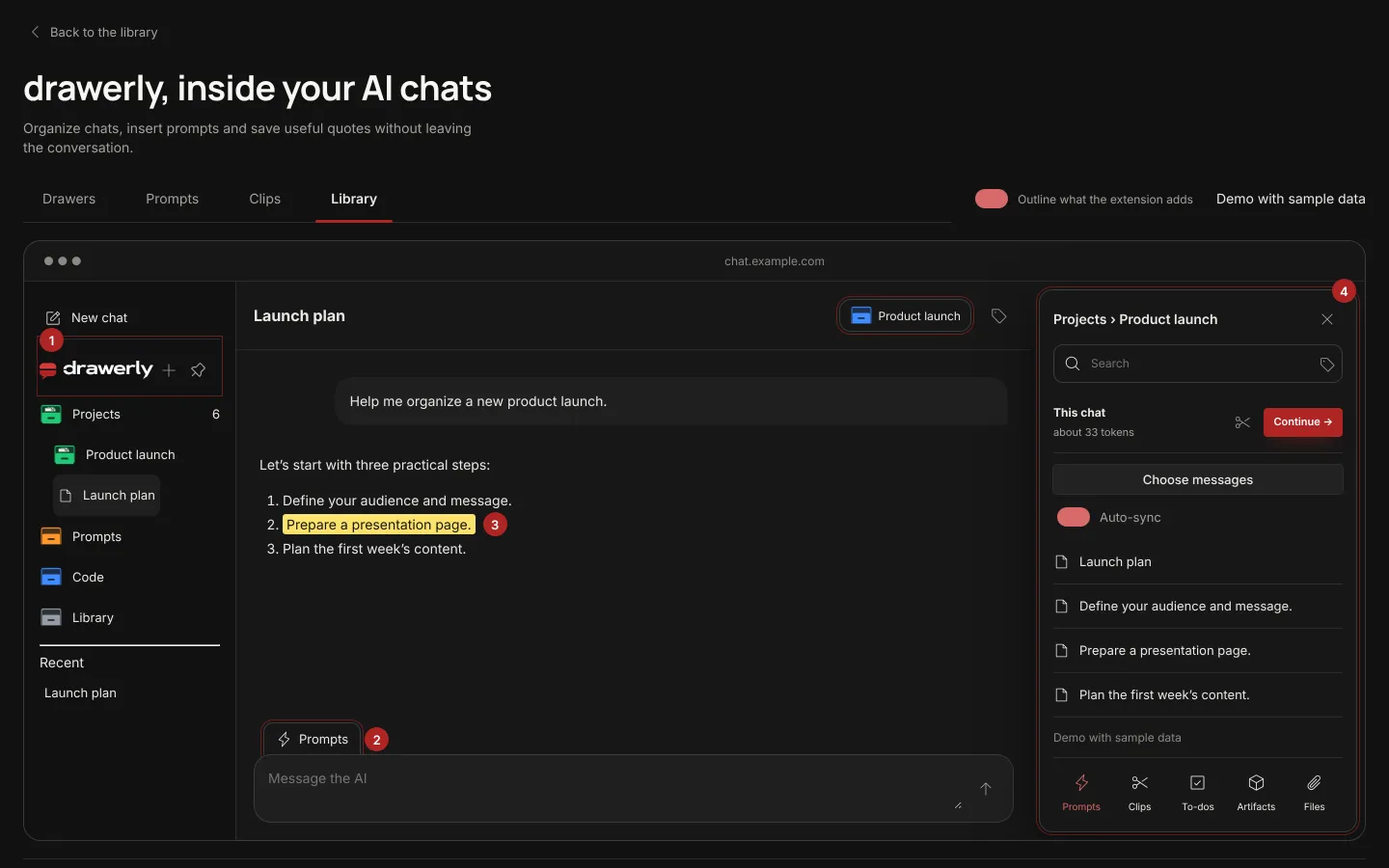Open Artifacts in the panel bottom bar
1389x868 pixels.
click(1256, 793)
